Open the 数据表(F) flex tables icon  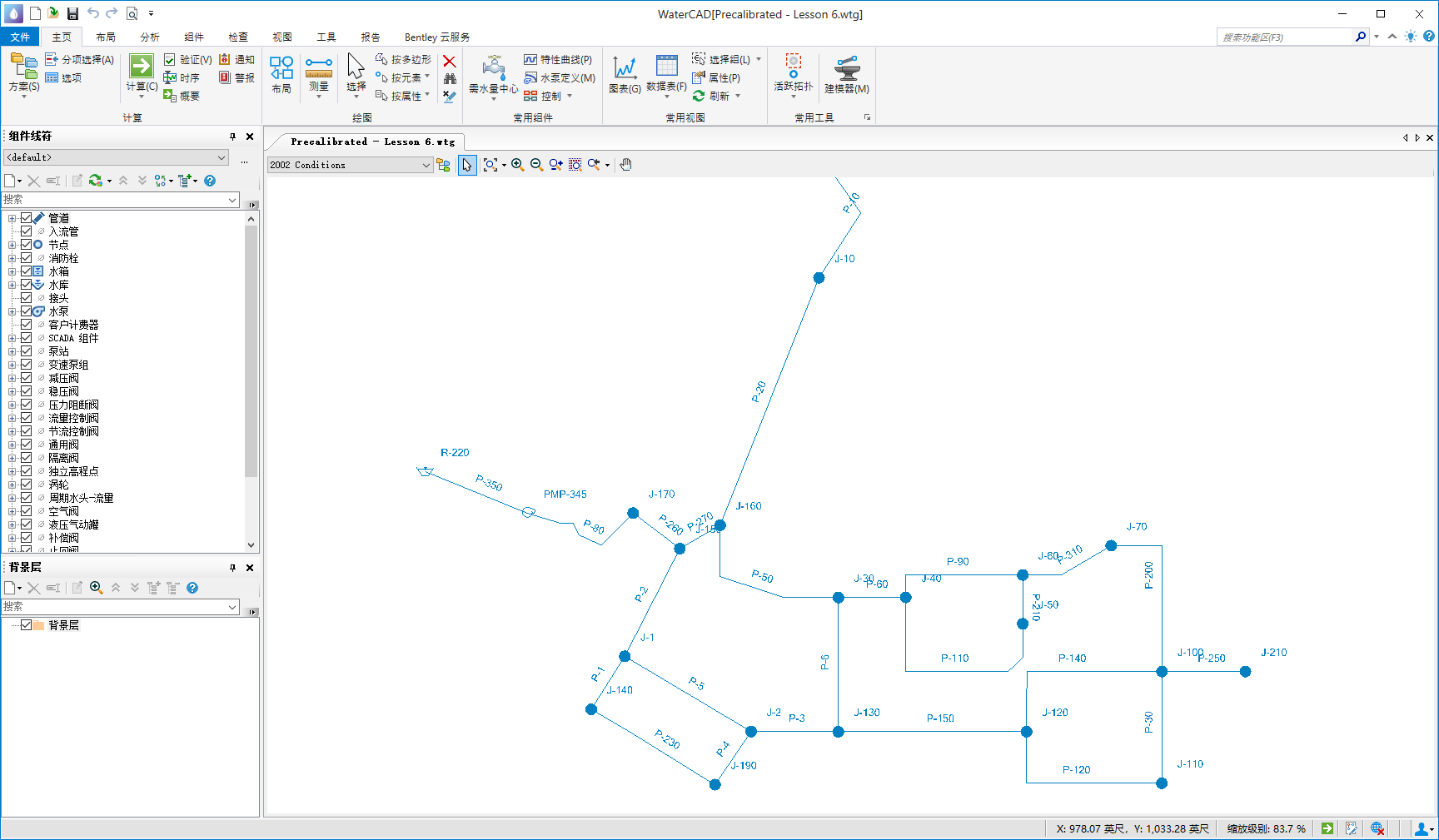coord(666,67)
